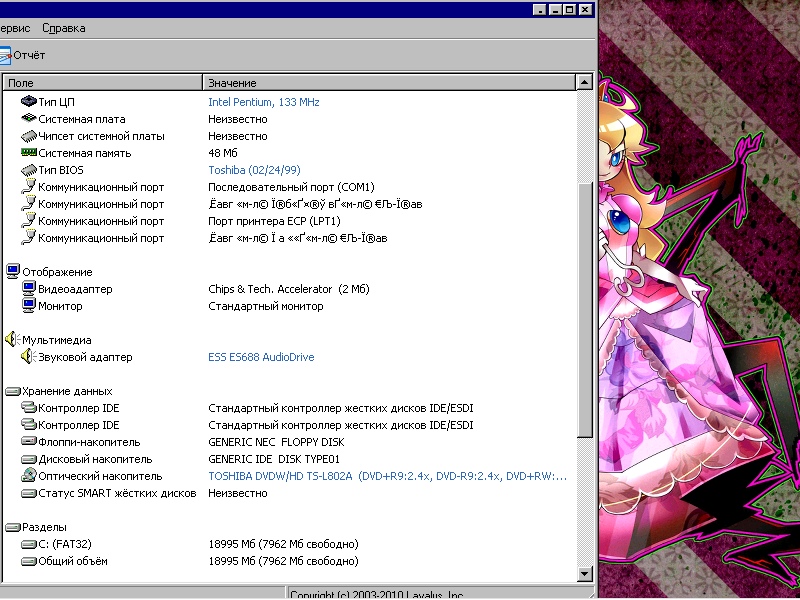800x600 pixels.
Task: Select the Разделы section heading
Action: point(44,527)
